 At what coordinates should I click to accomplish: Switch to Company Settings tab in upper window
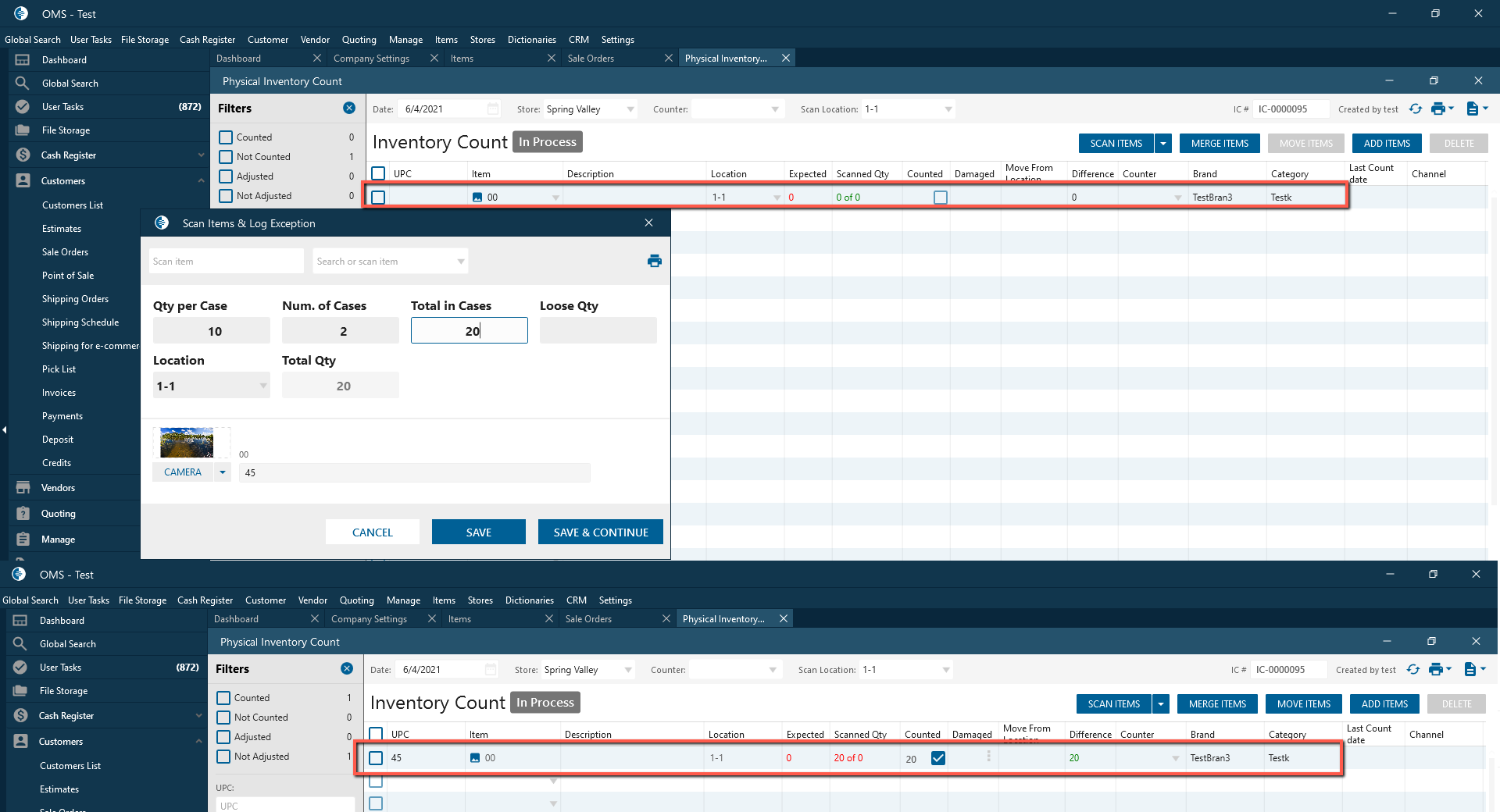(x=371, y=59)
